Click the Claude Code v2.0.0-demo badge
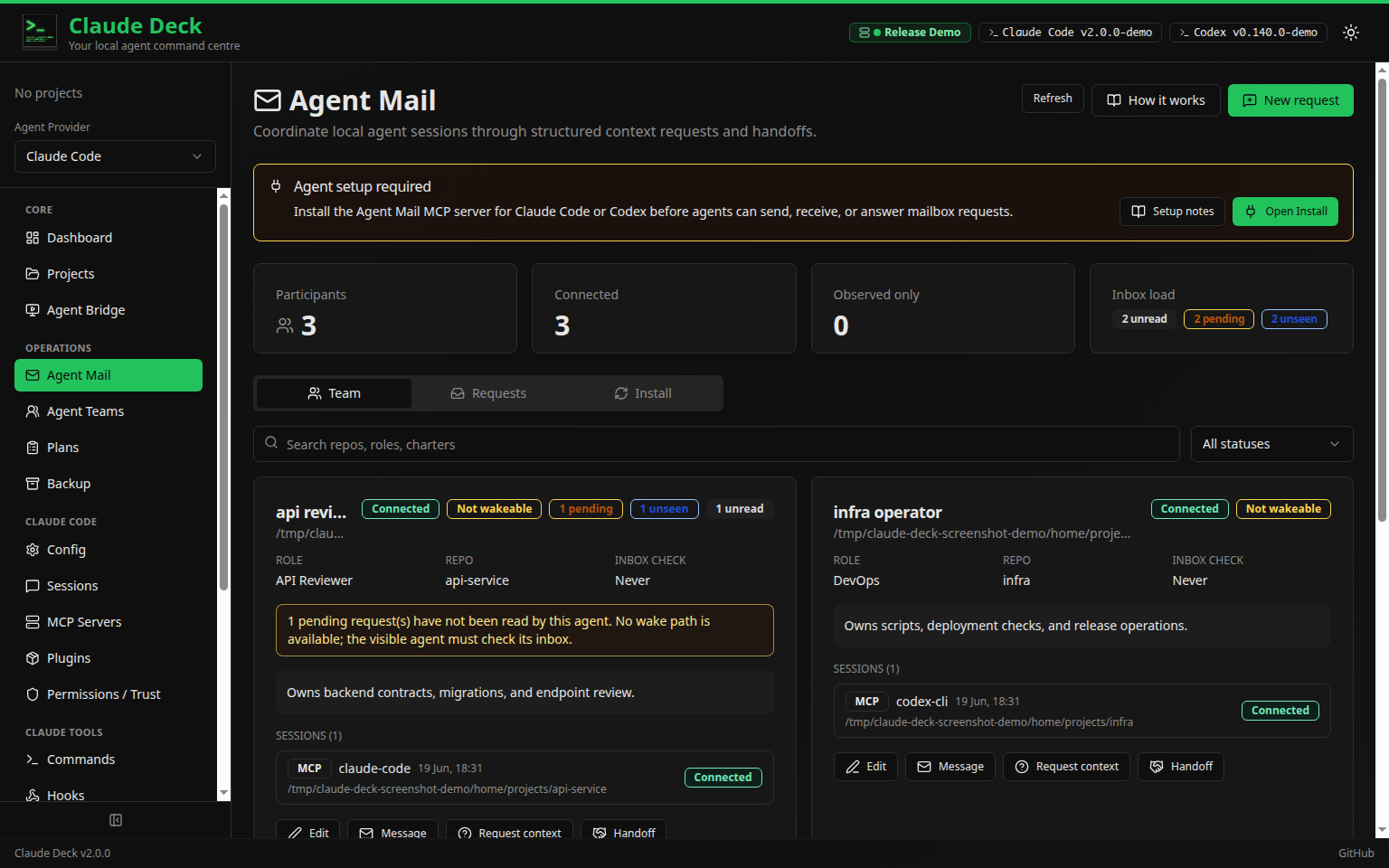 pos(1070,33)
